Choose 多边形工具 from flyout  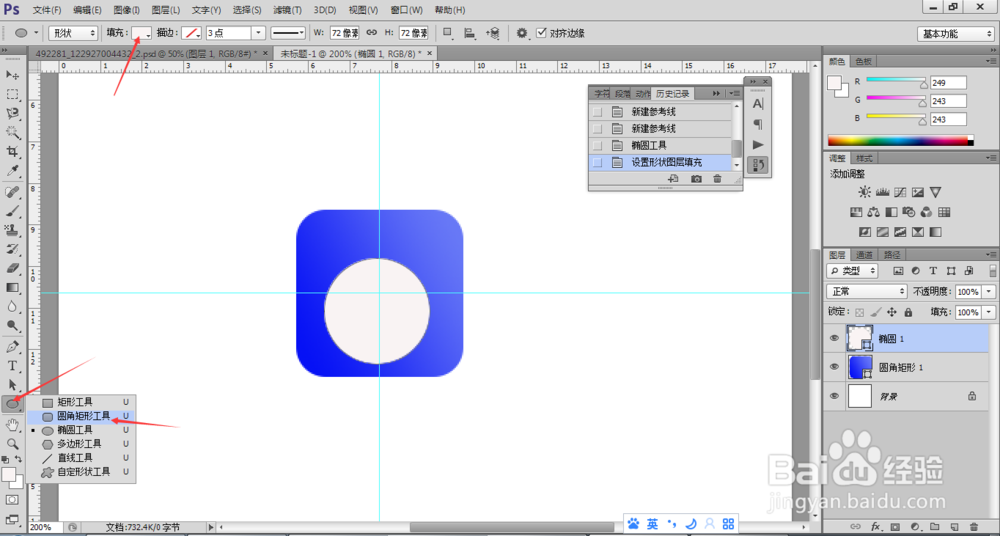[x=81, y=443]
